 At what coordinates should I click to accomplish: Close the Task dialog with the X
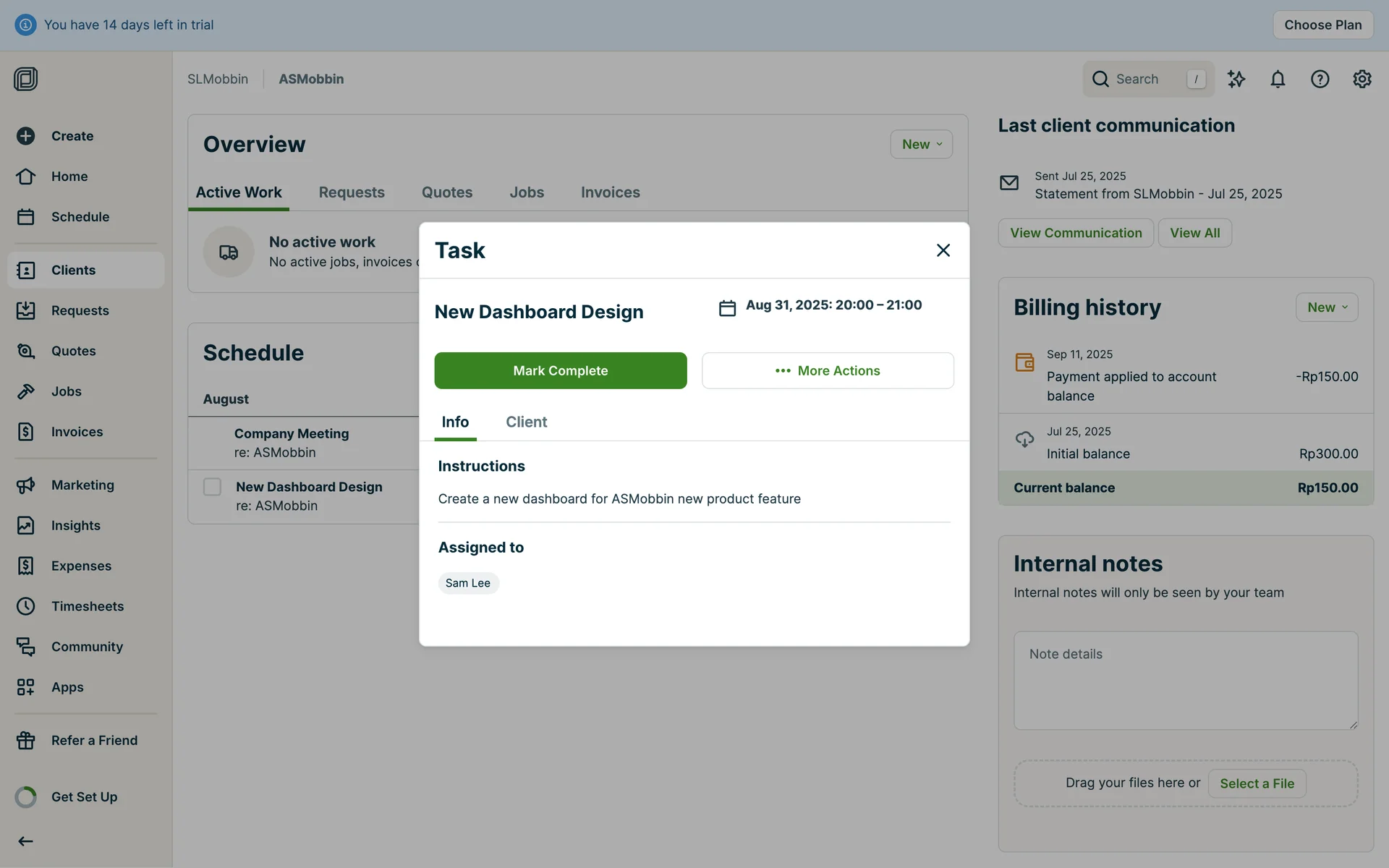coord(943,250)
